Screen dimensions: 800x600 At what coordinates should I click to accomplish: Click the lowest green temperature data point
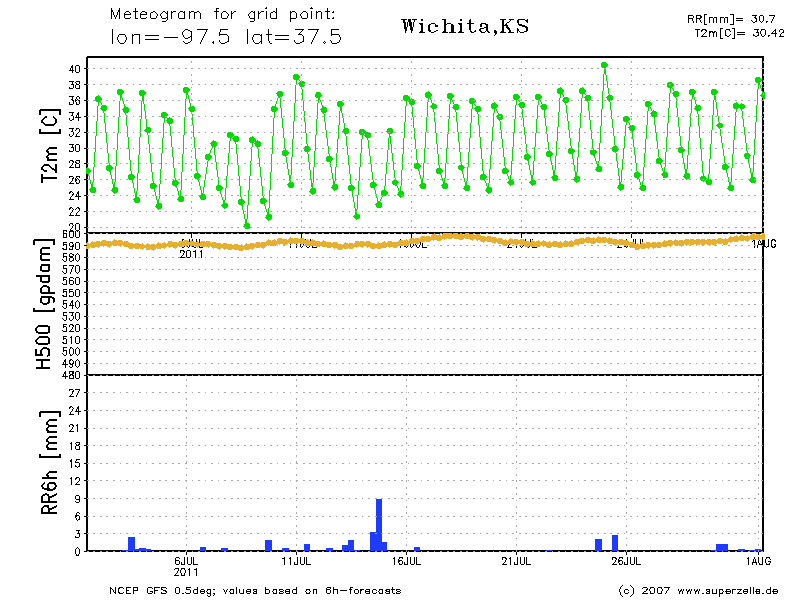[x=247, y=225]
